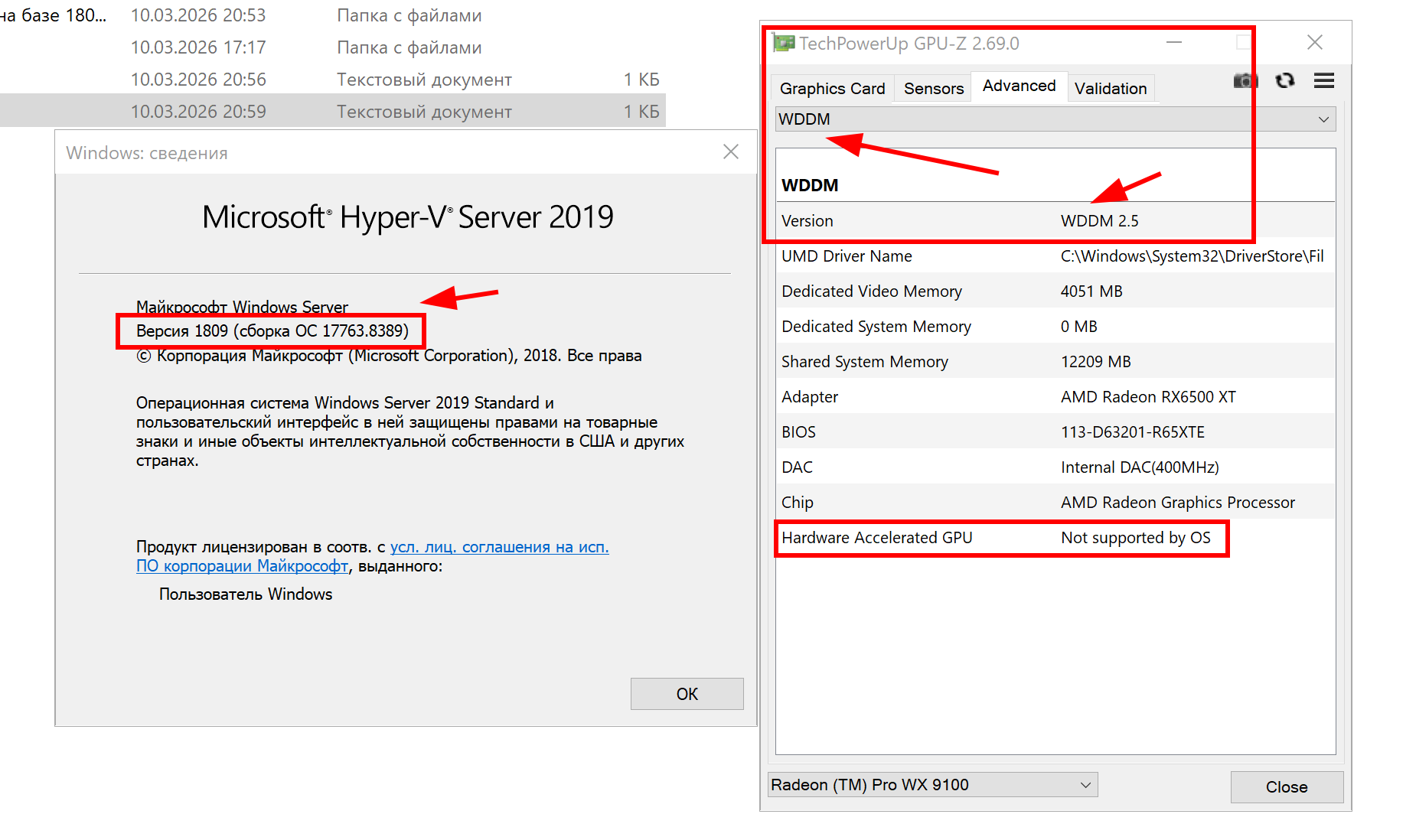1416x840 pixels.
Task: Select the Shared System Memory row
Action: pos(1055,361)
